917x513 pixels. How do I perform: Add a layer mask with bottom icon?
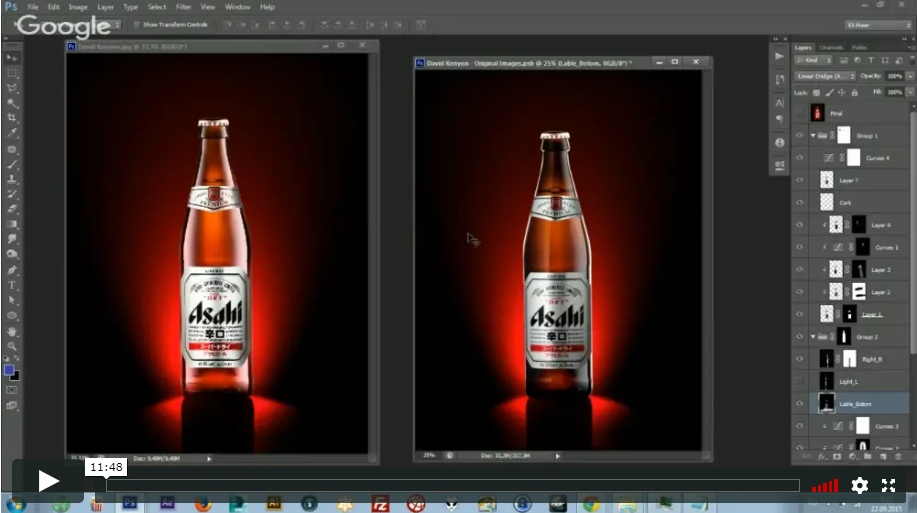pos(837,456)
